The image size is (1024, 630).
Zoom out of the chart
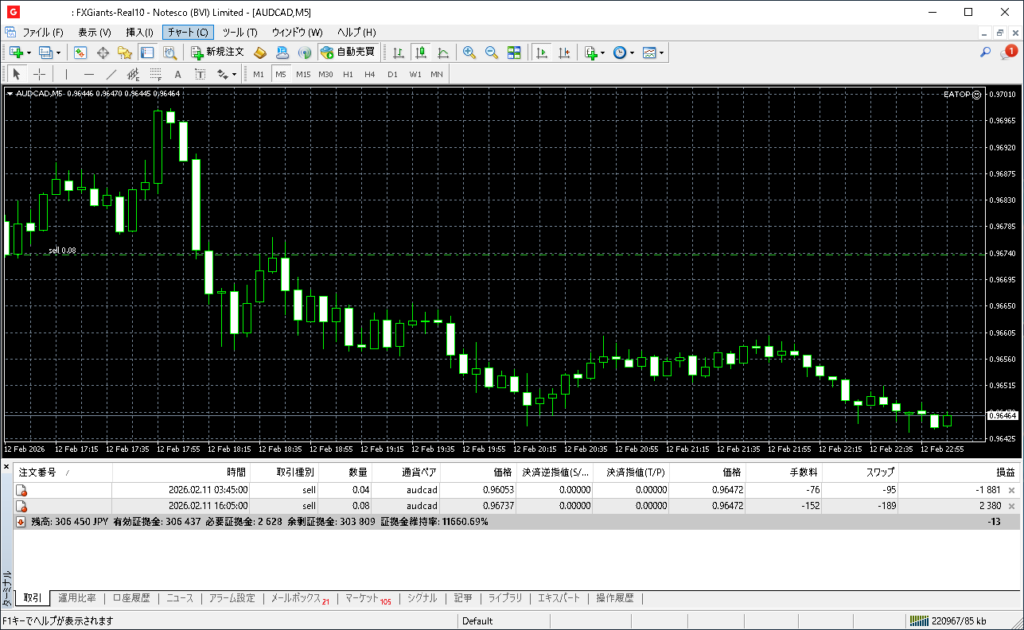(x=491, y=52)
